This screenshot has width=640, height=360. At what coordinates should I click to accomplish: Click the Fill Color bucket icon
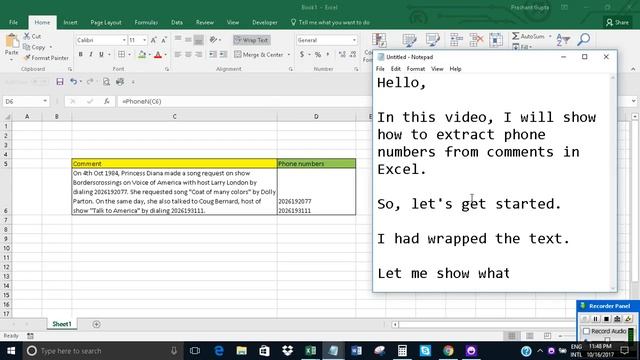tap(142, 54)
